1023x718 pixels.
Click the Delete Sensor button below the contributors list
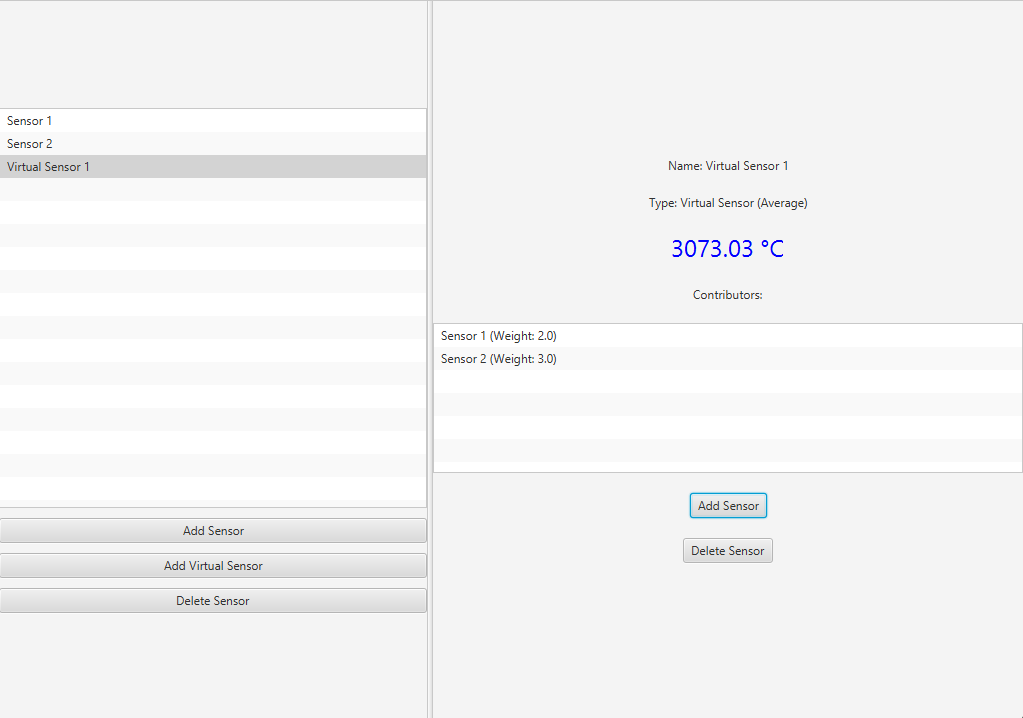coord(728,551)
